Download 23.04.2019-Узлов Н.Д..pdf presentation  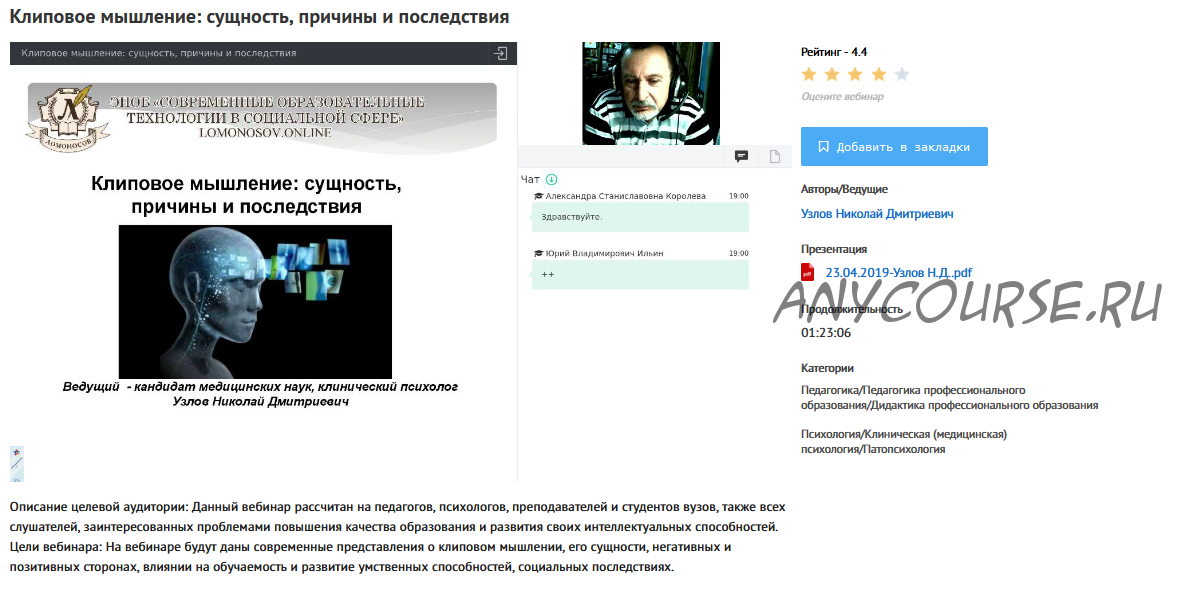pos(899,273)
